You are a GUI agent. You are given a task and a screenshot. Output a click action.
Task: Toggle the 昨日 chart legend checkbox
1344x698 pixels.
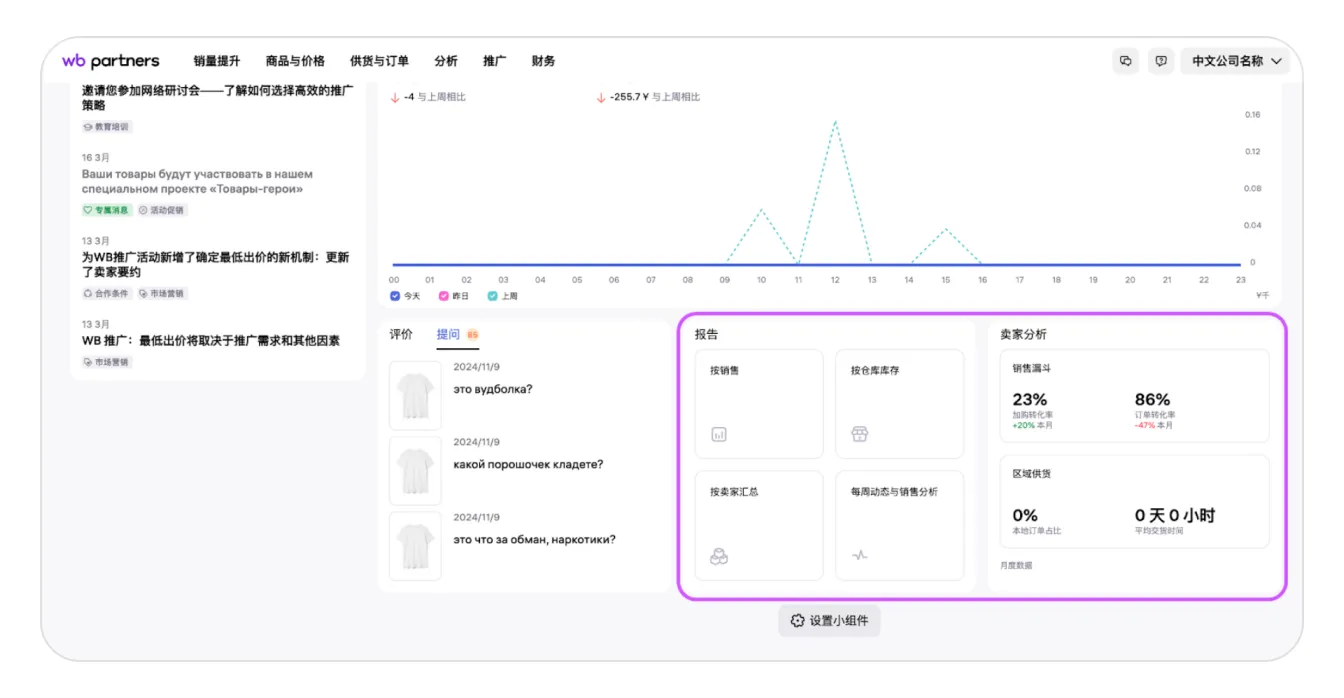444,296
